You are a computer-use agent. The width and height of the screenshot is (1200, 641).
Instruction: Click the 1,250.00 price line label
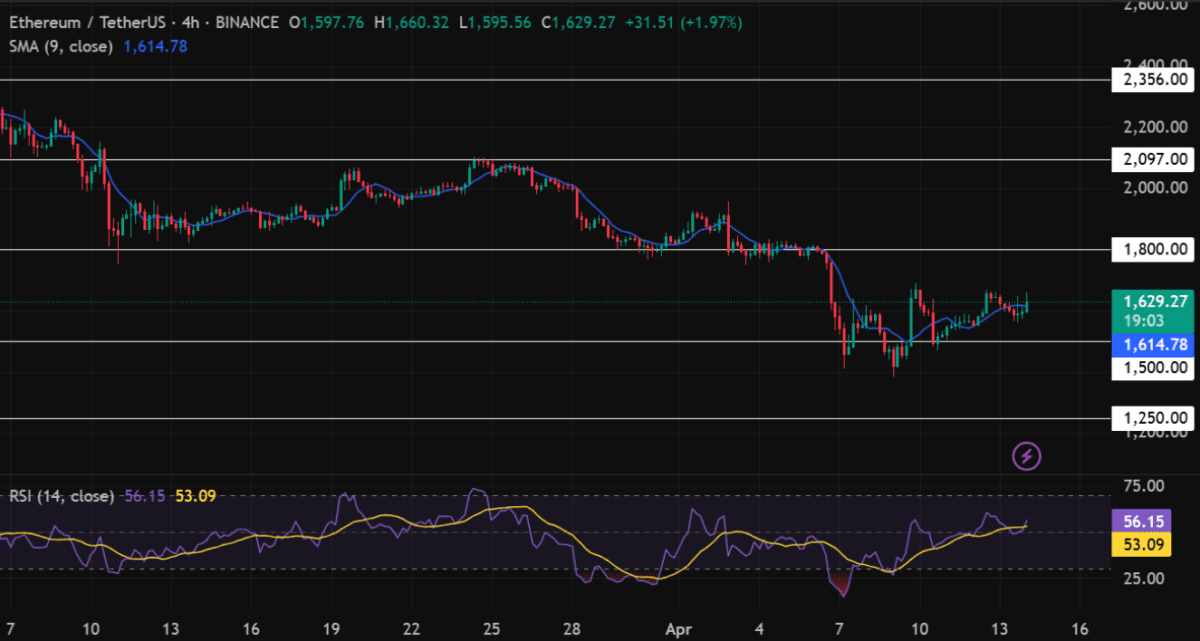(1153, 419)
